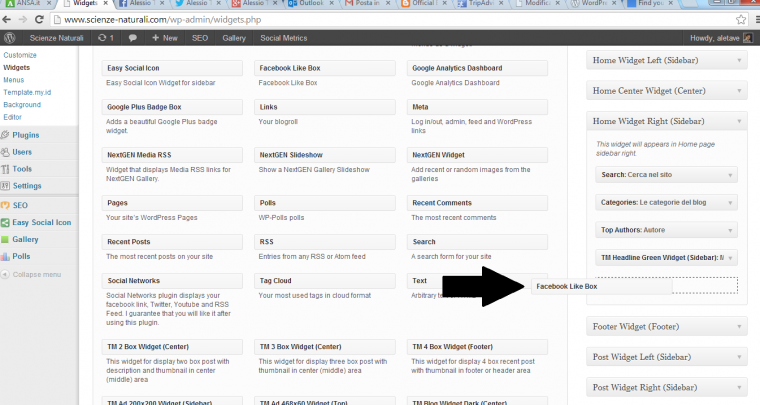Select Google Plus Badge Box widget
The image size is (760, 405).
[x=172, y=107]
